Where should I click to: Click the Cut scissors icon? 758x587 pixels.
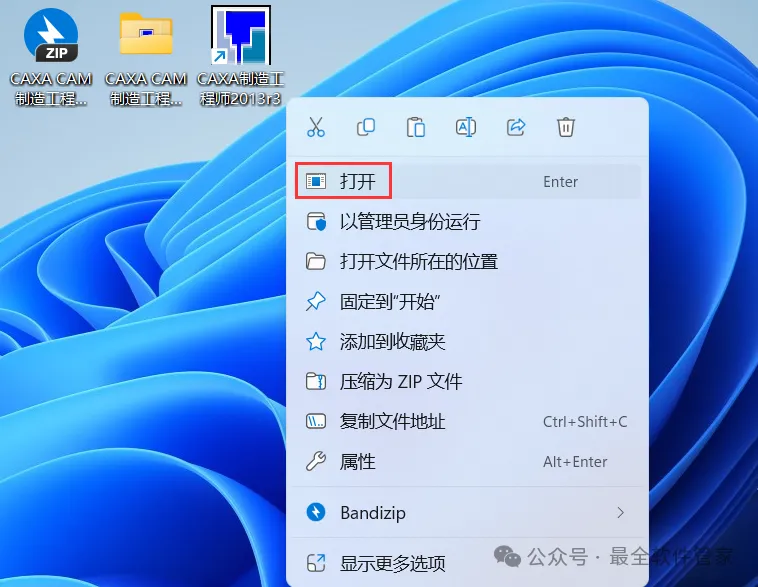(x=316, y=127)
